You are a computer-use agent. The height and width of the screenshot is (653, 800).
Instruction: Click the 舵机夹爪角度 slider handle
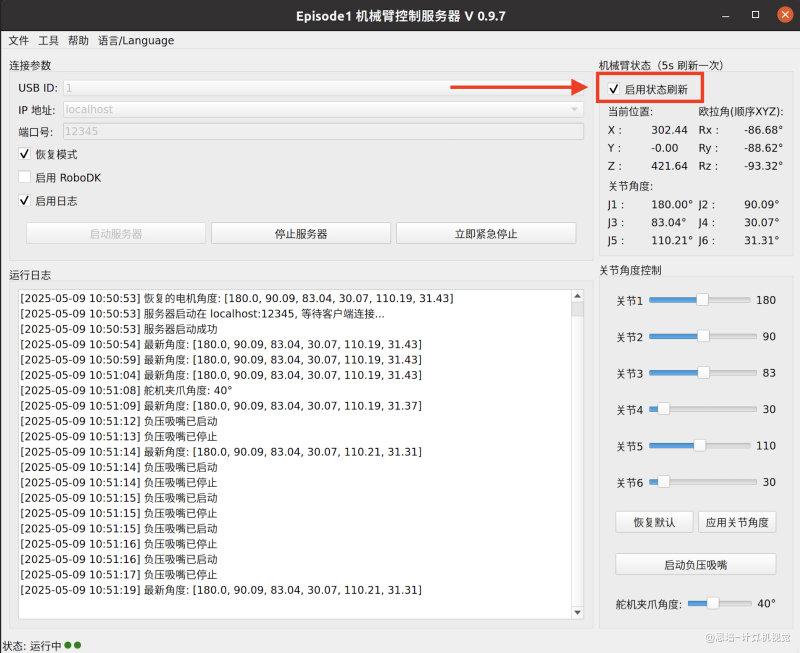tap(713, 603)
